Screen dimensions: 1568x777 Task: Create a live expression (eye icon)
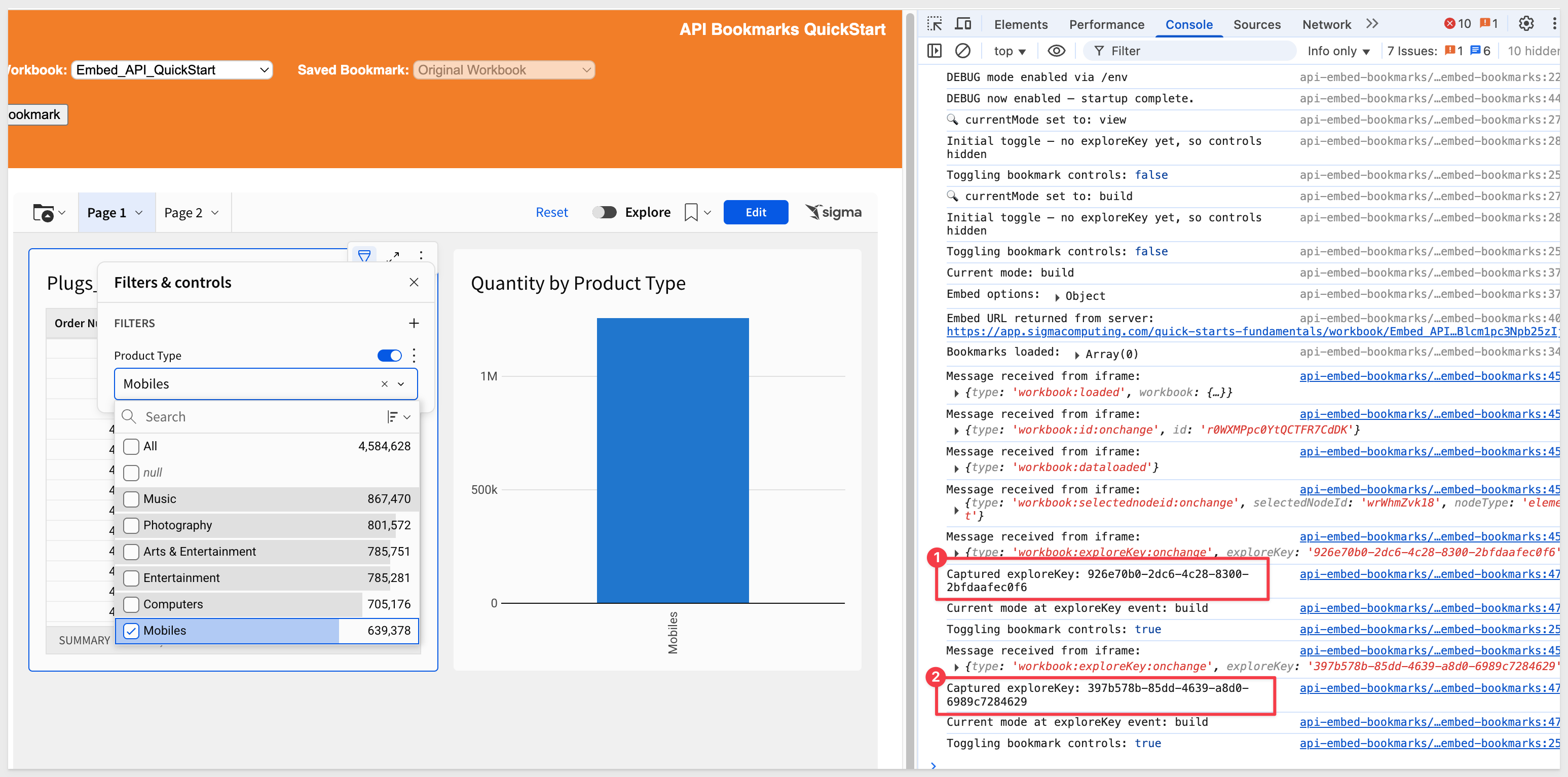click(1056, 51)
